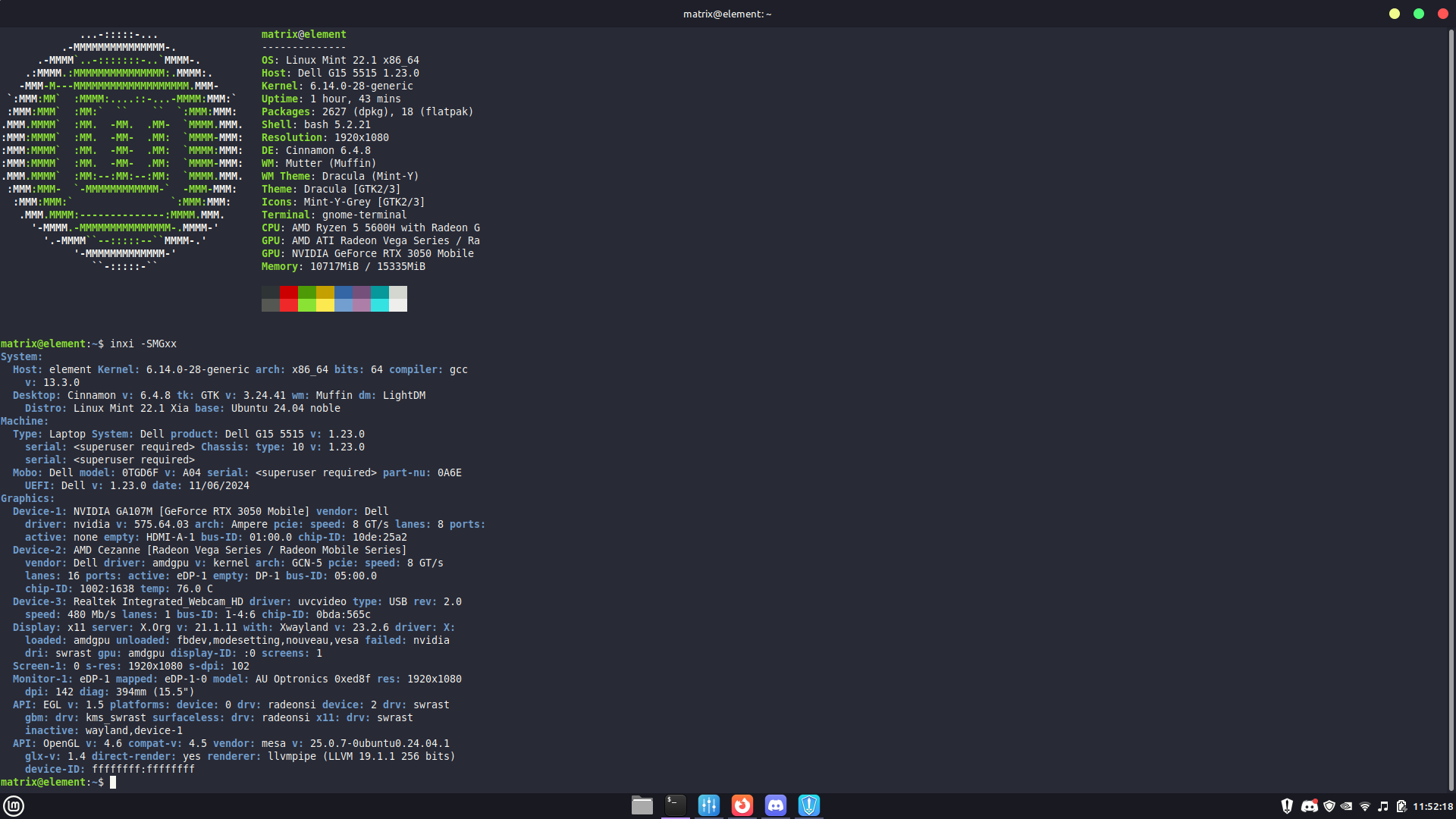Open the NVIDIA tray icon
This screenshot has width=1456, height=819.
click(x=1347, y=806)
